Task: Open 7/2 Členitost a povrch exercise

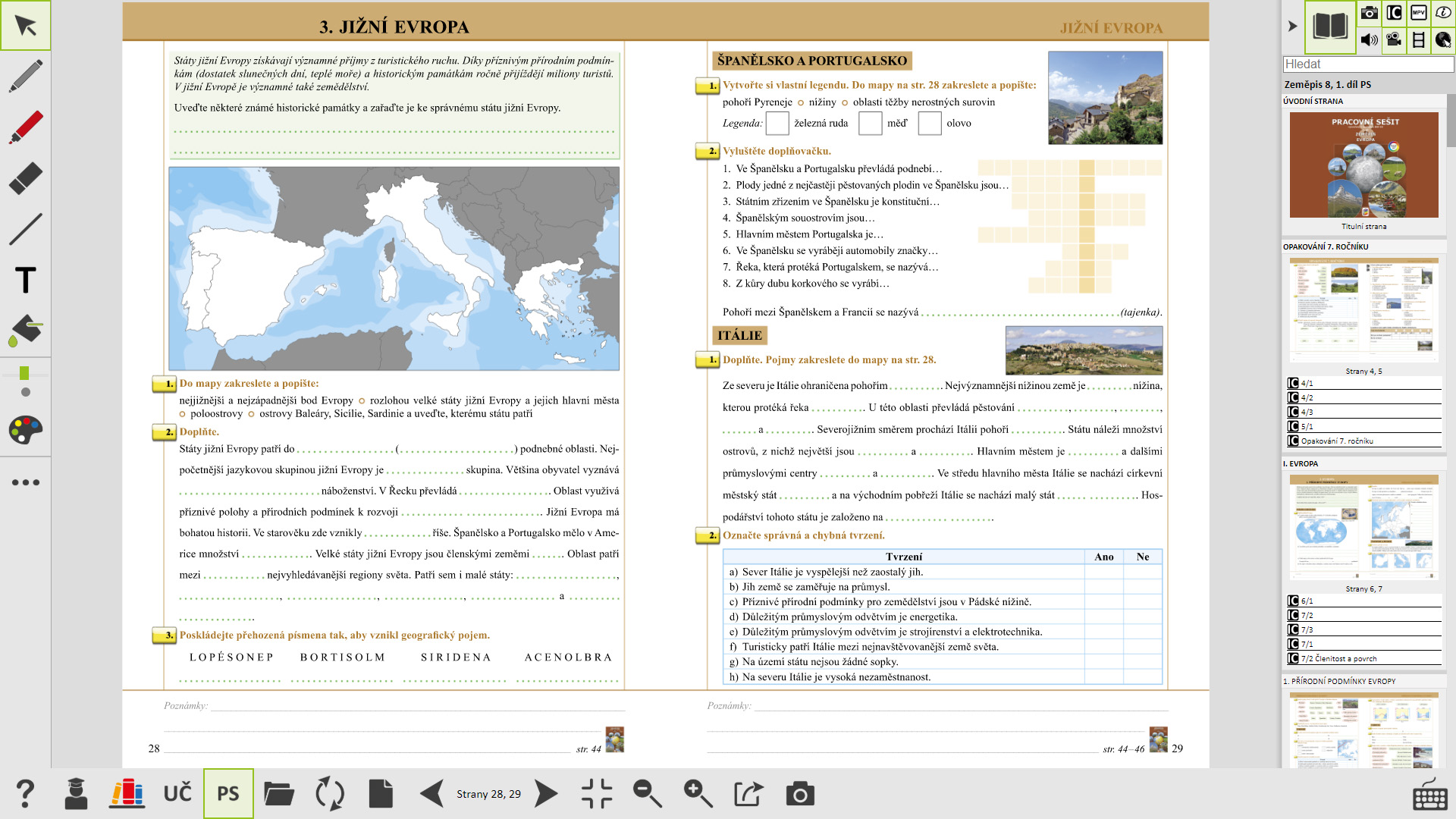Action: pos(1363,658)
